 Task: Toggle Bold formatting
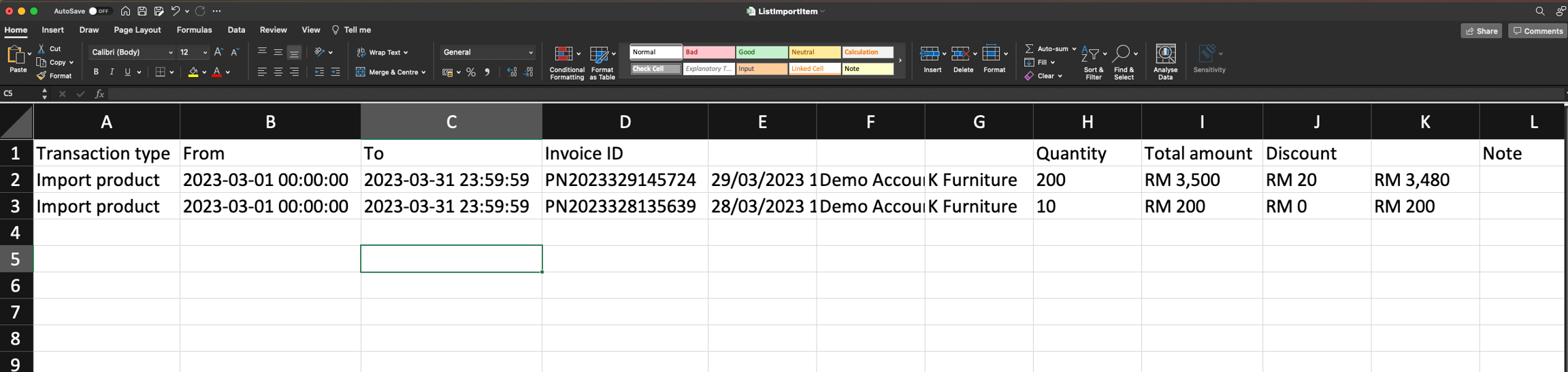[96, 72]
